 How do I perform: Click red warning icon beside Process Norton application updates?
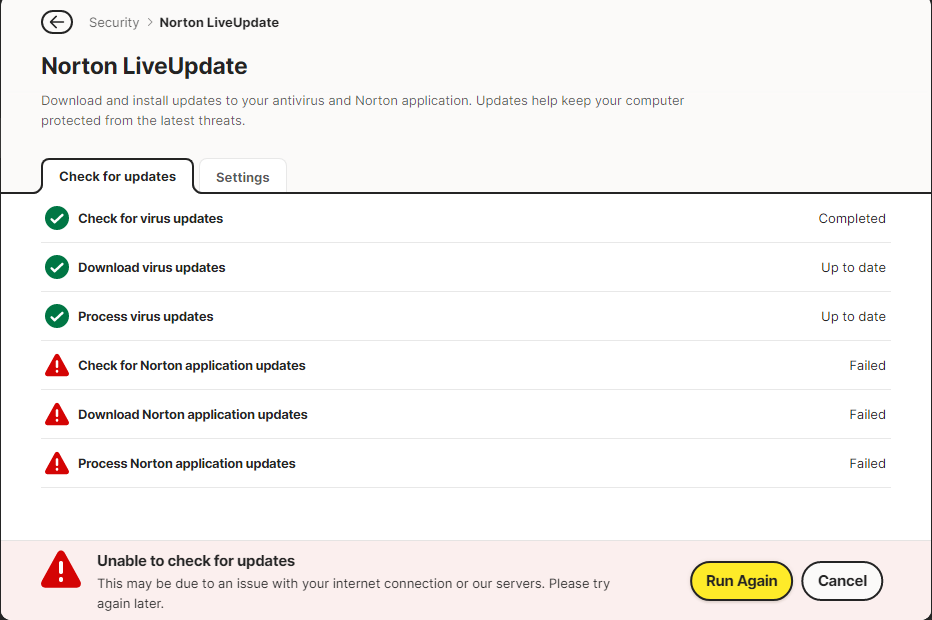pyautogui.click(x=57, y=463)
